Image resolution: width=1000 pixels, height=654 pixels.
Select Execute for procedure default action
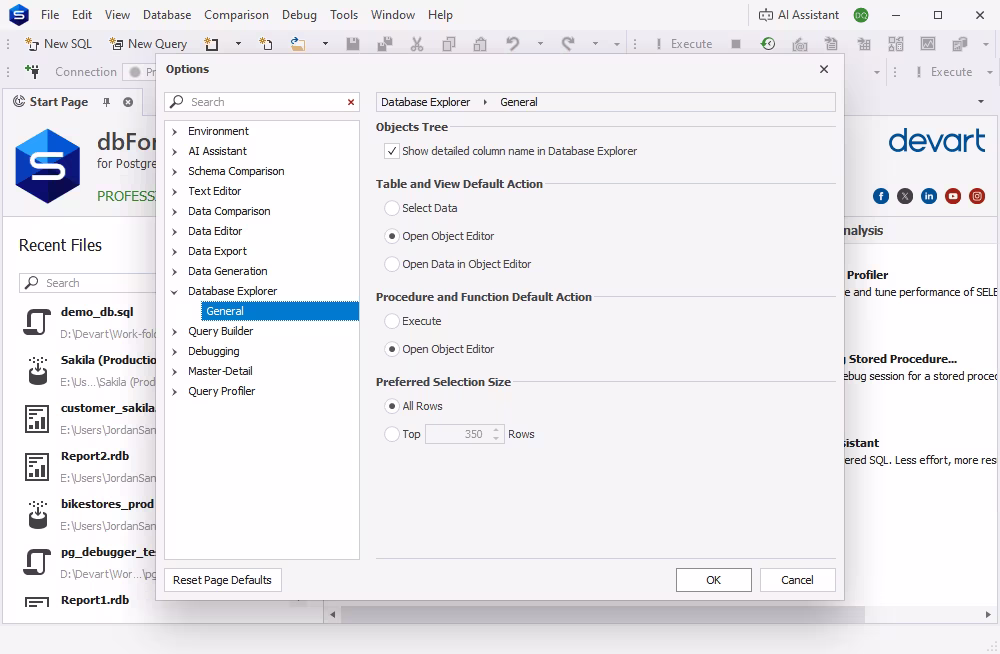coord(392,321)
